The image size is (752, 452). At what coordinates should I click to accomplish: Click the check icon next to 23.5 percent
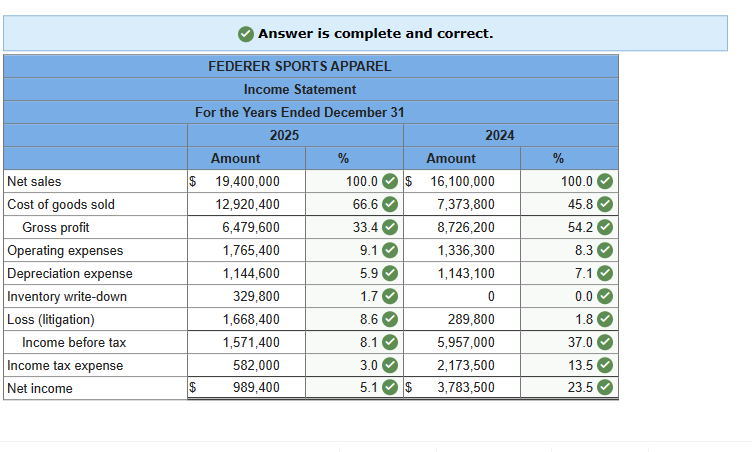(x=605, y=387)
